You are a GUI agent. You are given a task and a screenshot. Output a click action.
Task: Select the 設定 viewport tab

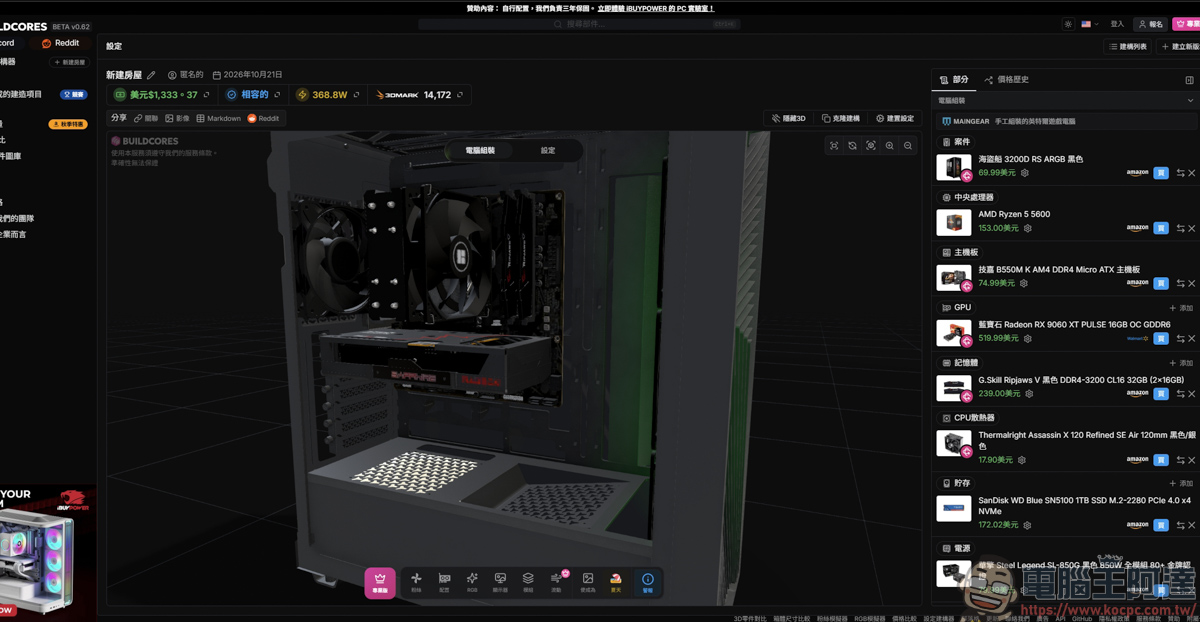pyautogui.click(x=548, y=150)
